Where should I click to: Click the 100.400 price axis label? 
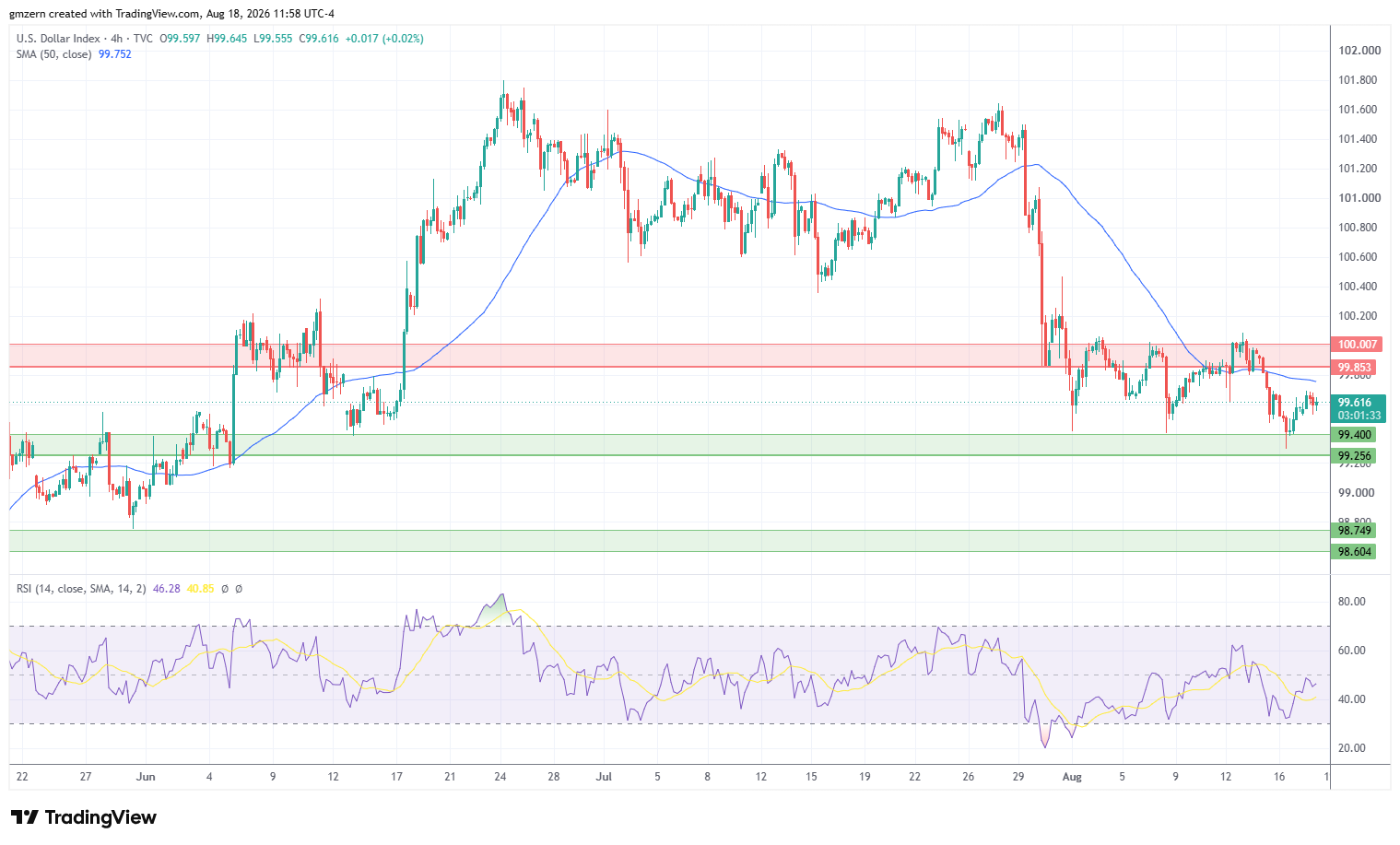[1359, 287]
